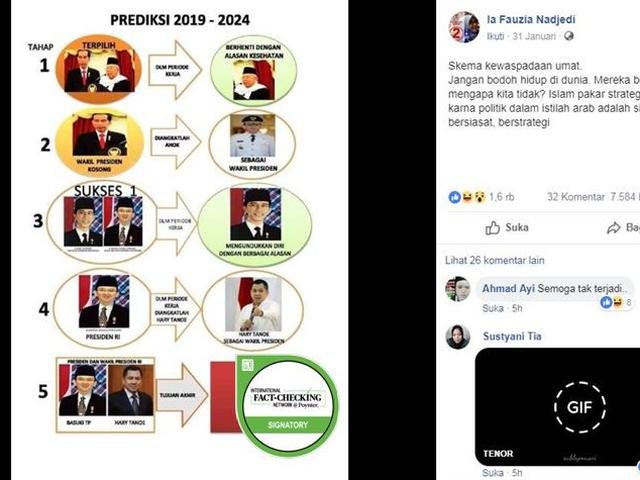Click Ahmad Ayi's name in the comments

[508, 289]
